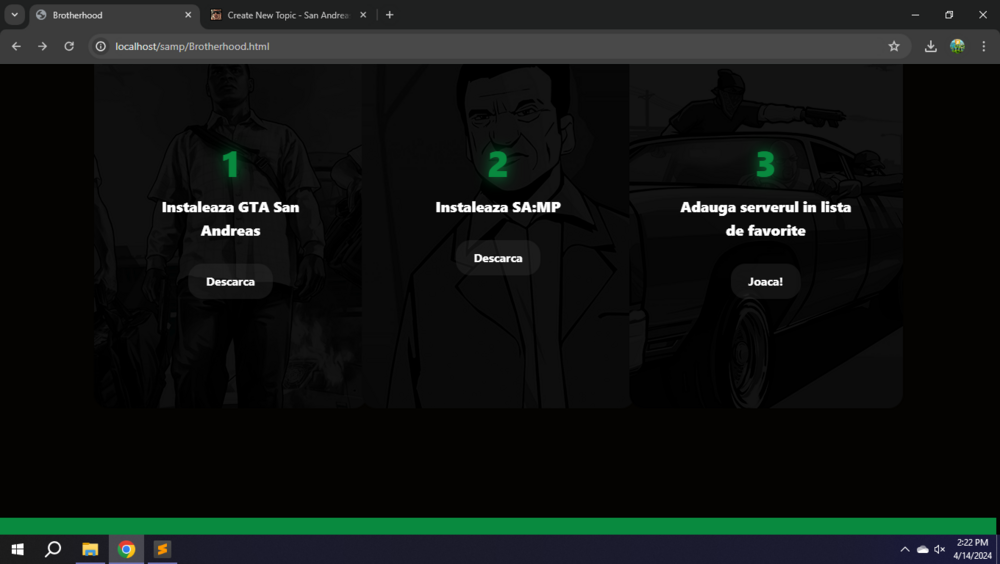
Task: Click the Instaleaza GTA San Andreas heading
Action: [x=230, y=219]
